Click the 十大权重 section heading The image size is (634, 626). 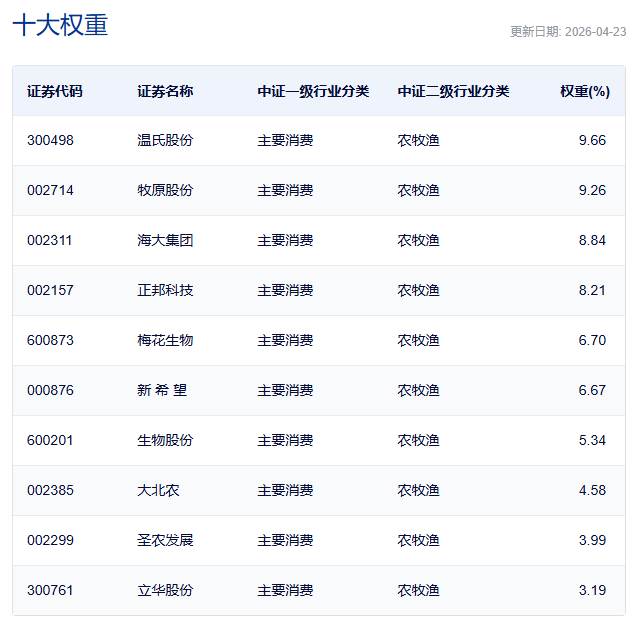click(60, 26)
